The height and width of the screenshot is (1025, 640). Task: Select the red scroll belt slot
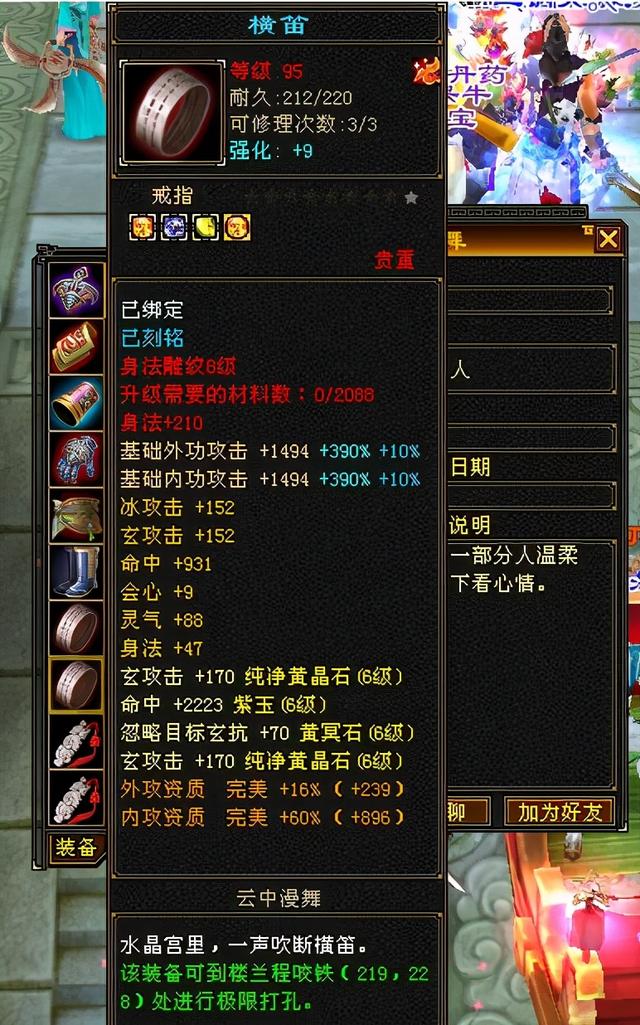click(76, 346)
